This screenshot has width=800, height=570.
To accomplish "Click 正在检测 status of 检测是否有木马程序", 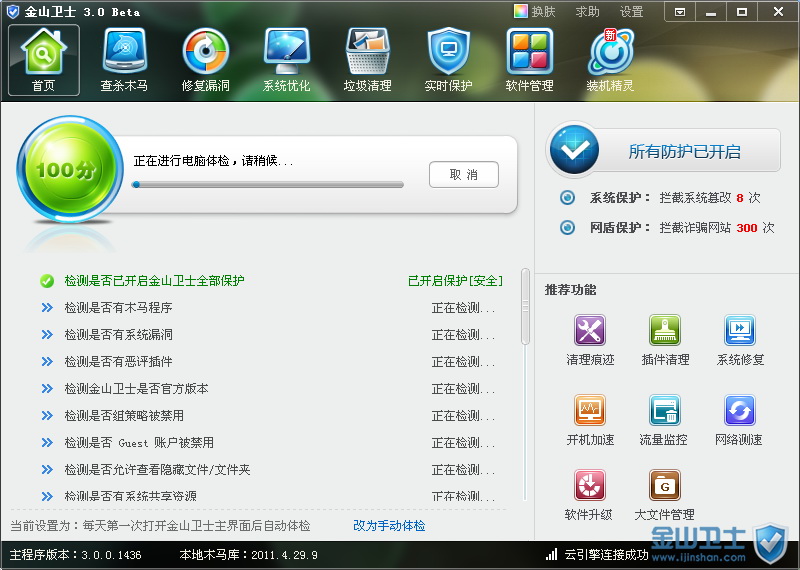I will coord(463,308).
